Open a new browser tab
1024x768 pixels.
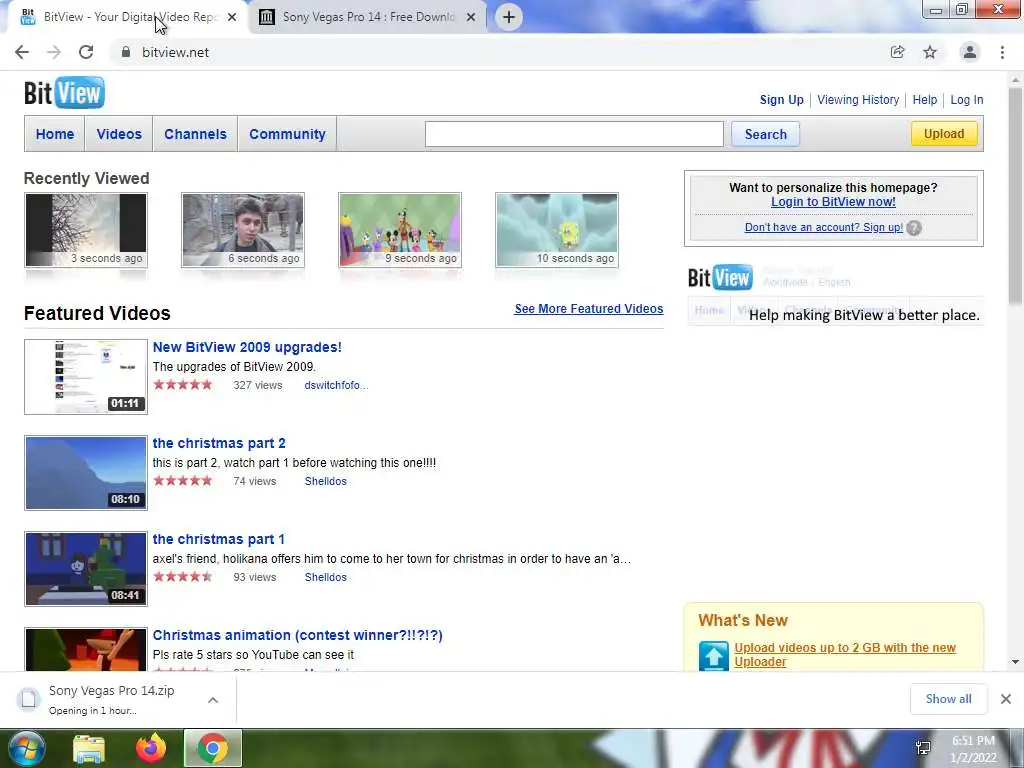point(509,17)
